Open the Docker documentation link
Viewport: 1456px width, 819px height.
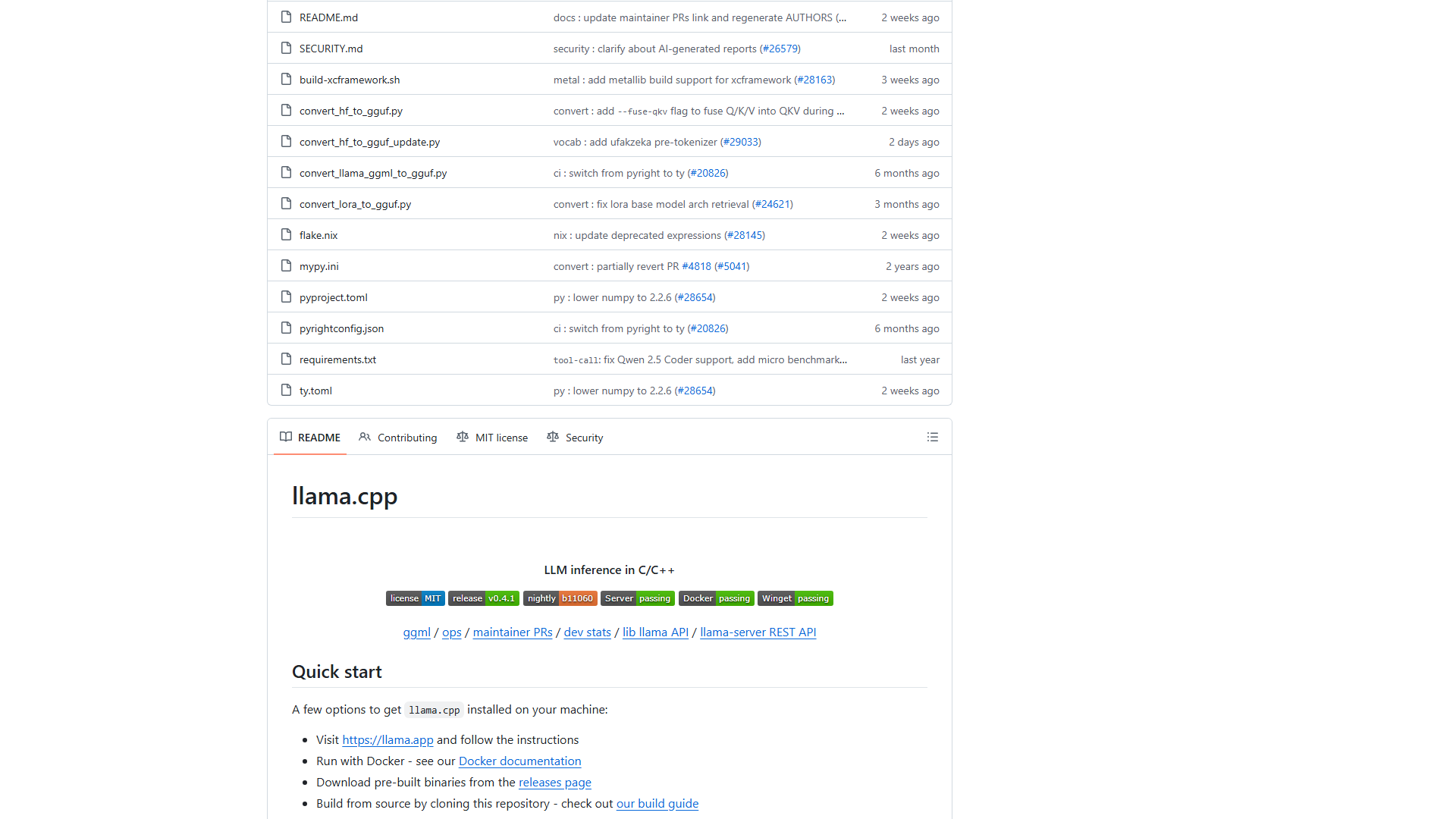[x=520, y=761]
